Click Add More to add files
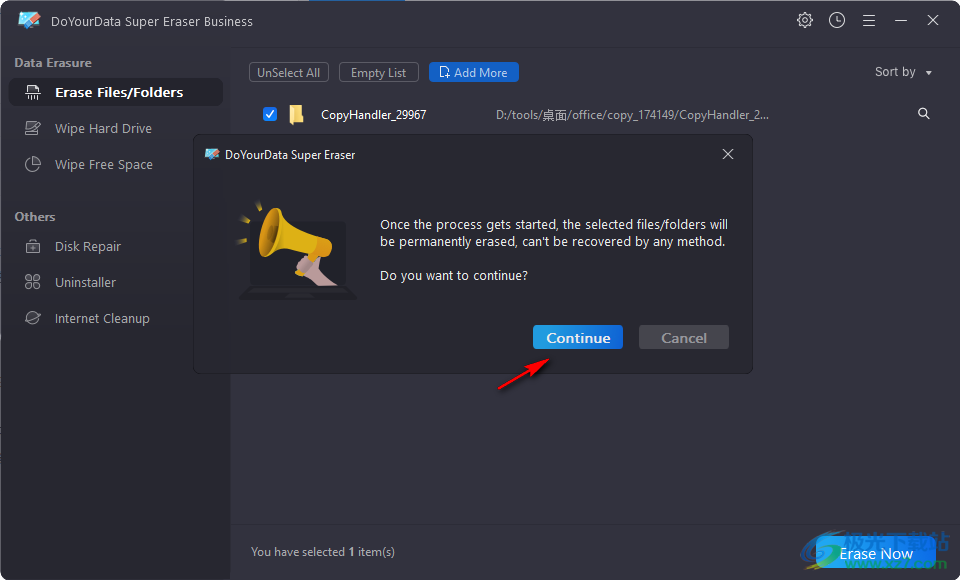Image resolution: width=960 pixels, height=580 pixels. (x=474, y=72)
